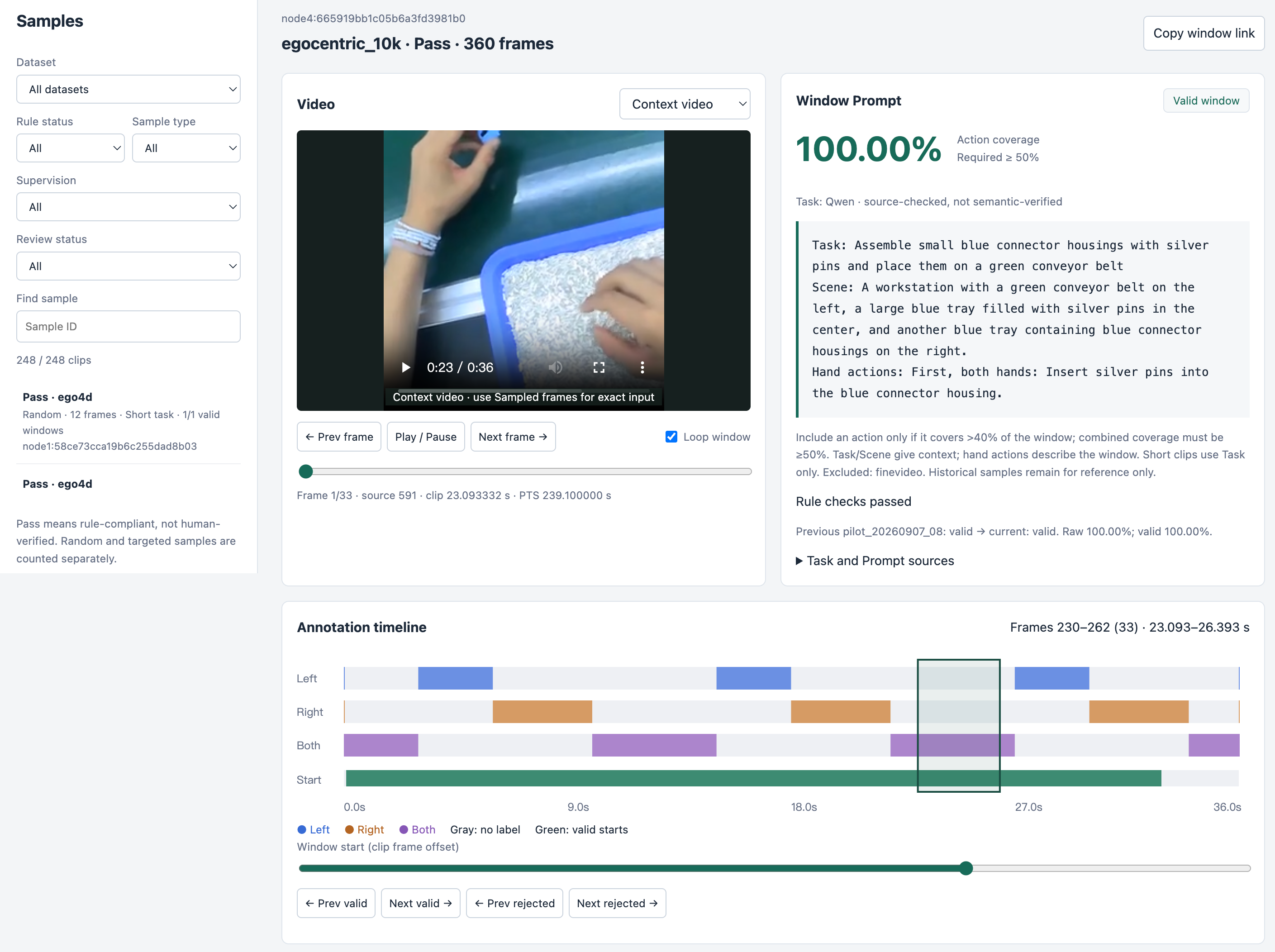Click the 27.0s timeline axis label
1275x952 pixels.
pyautogui.click(x=1028, y=807)
